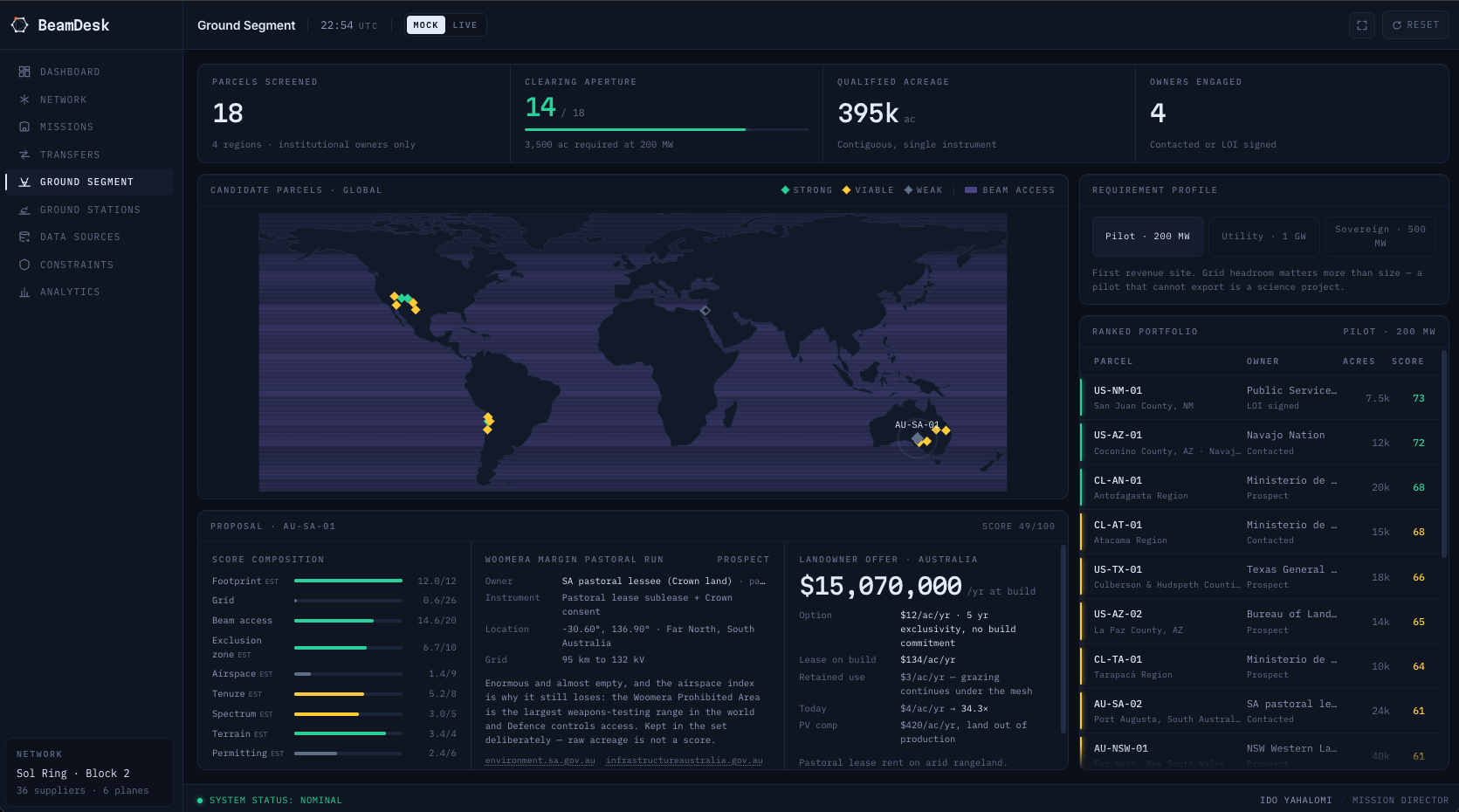Open Ground Stations via its icon

(24, 210)
